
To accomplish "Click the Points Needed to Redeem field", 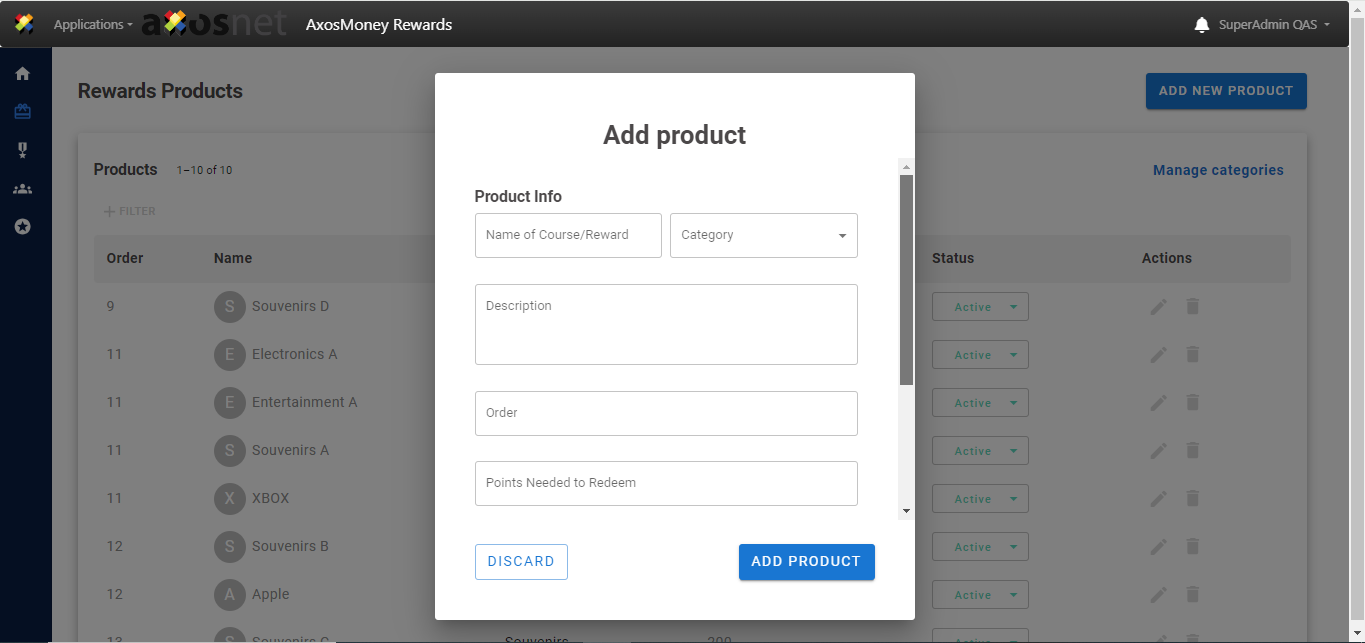I will pos(666,483).
